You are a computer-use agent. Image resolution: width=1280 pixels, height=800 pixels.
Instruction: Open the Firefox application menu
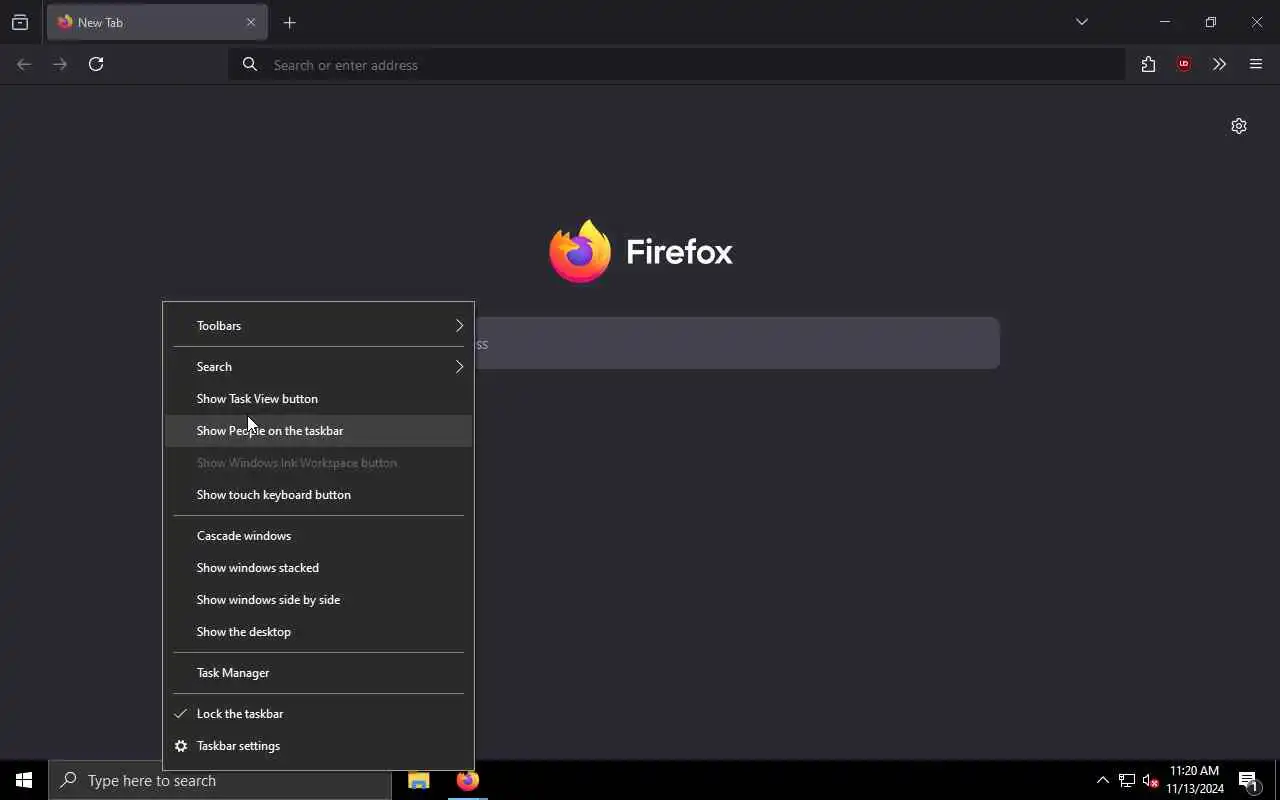(x=1256, y=64)
